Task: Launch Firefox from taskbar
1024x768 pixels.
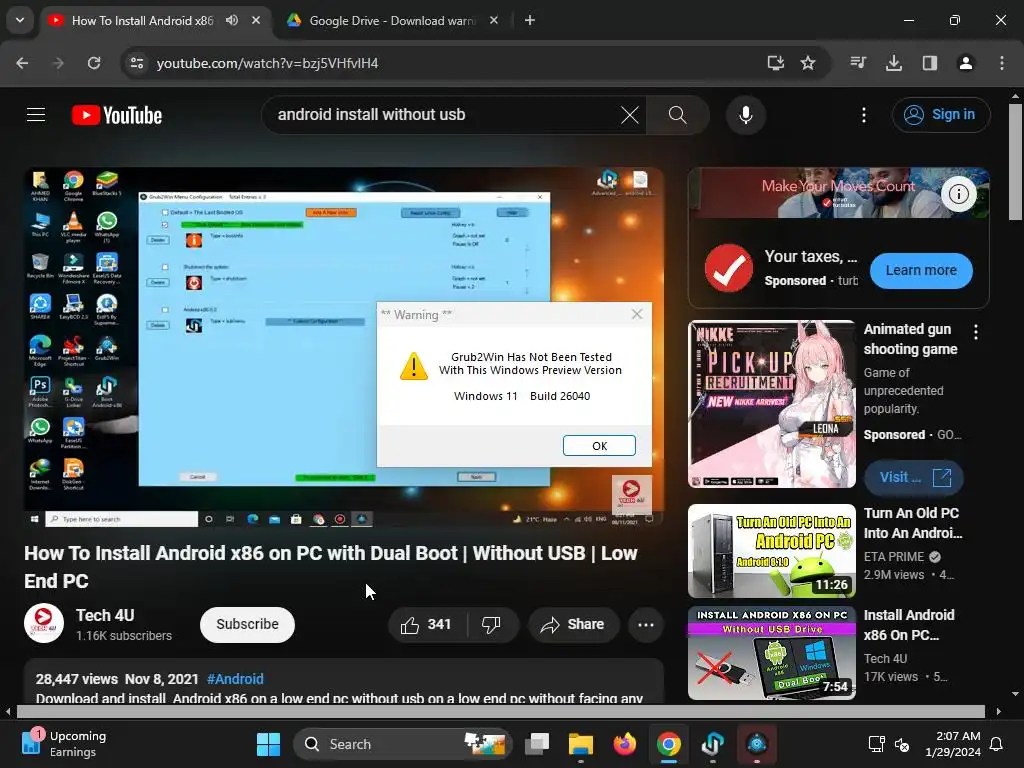Action: [x=624, y=744]
